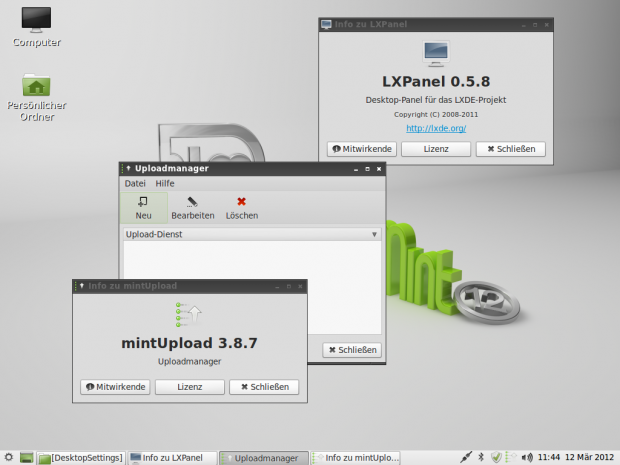Click the update shield tray icon

pos(496,457)
